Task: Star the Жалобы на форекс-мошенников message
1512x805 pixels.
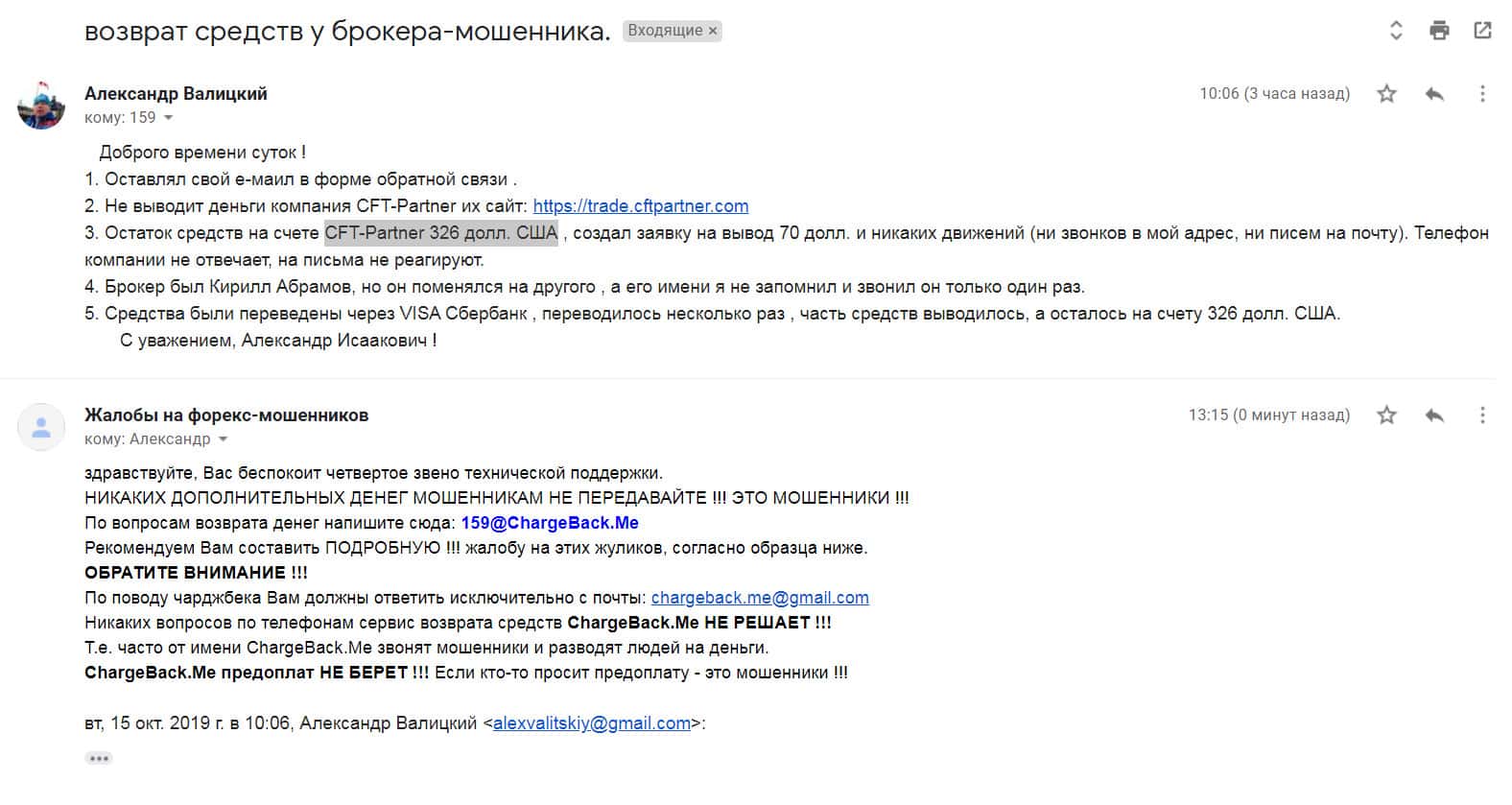Action: click(x=1386, y=415)
